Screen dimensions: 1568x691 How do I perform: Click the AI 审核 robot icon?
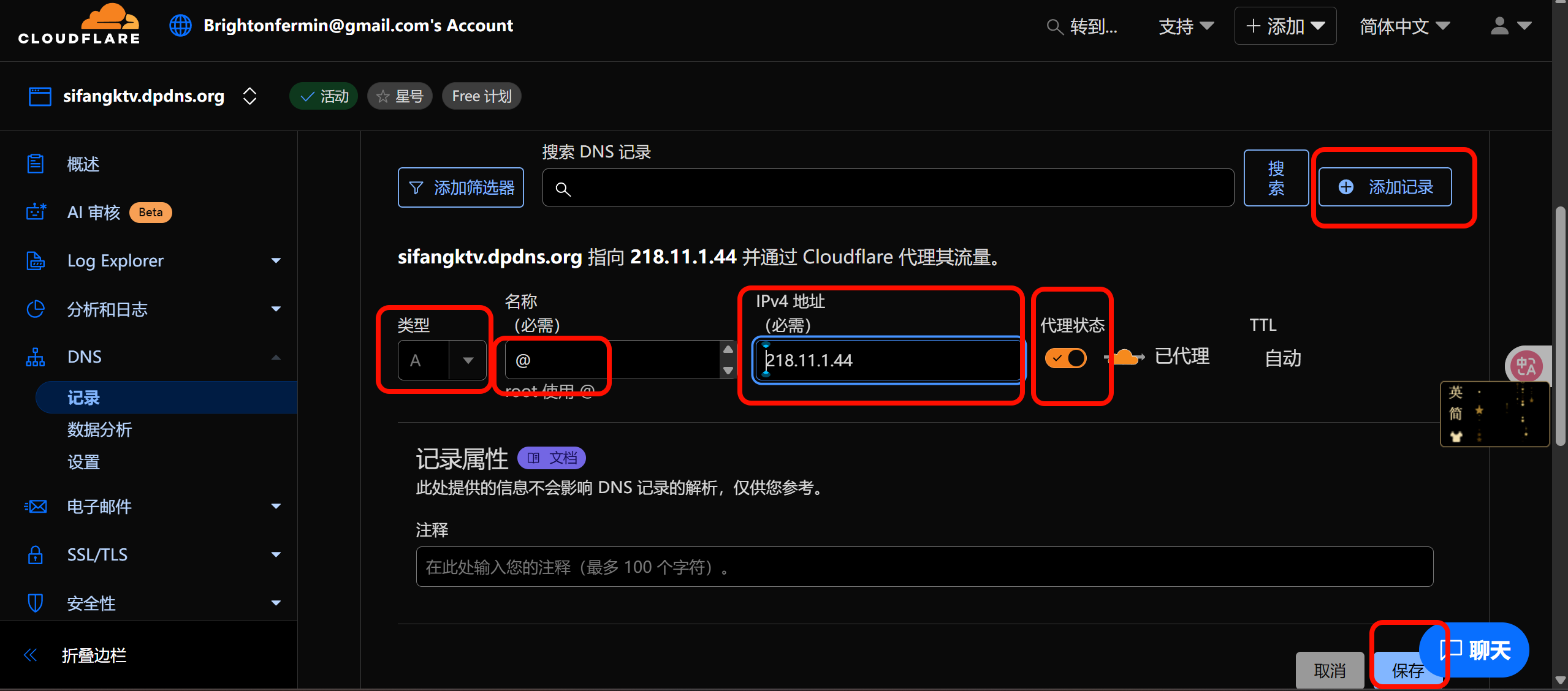coord(36,212)
